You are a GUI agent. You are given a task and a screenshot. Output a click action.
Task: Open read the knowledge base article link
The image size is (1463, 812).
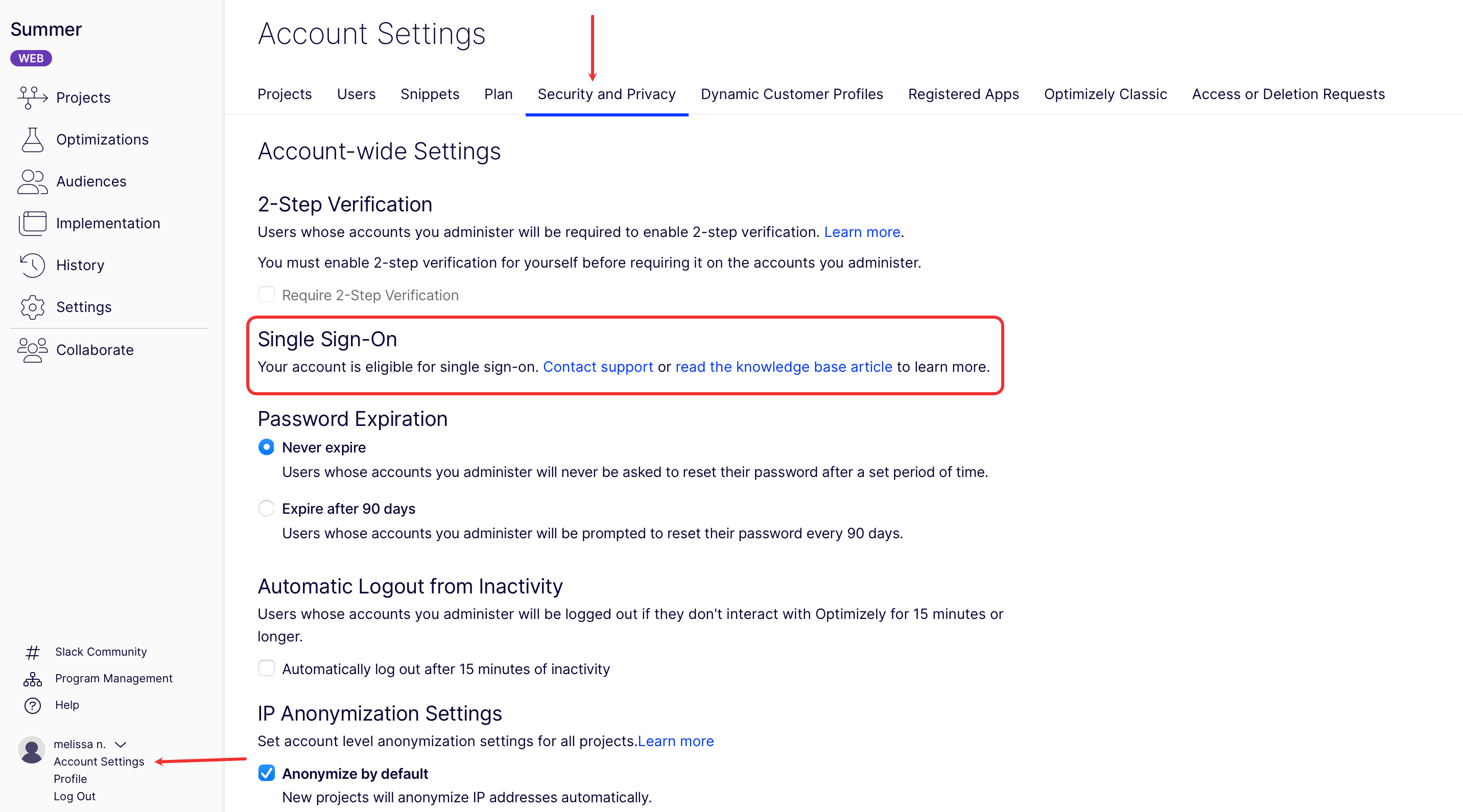tap(784, 367)
